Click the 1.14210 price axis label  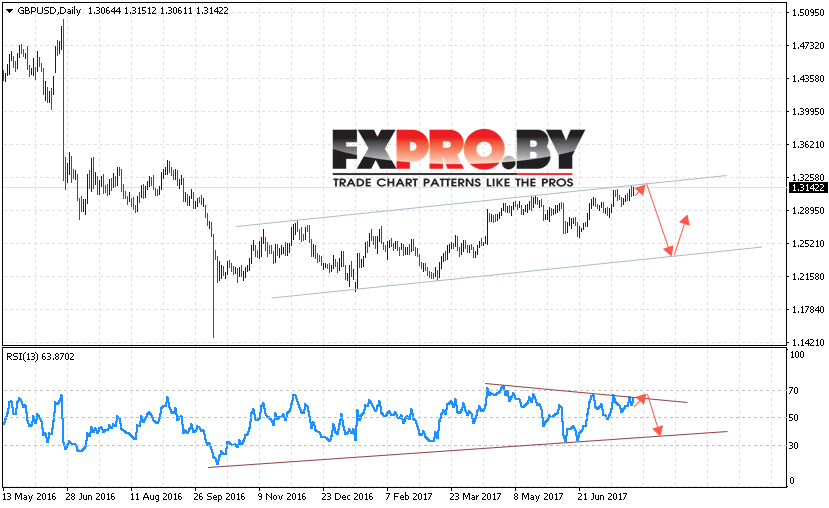808,343
